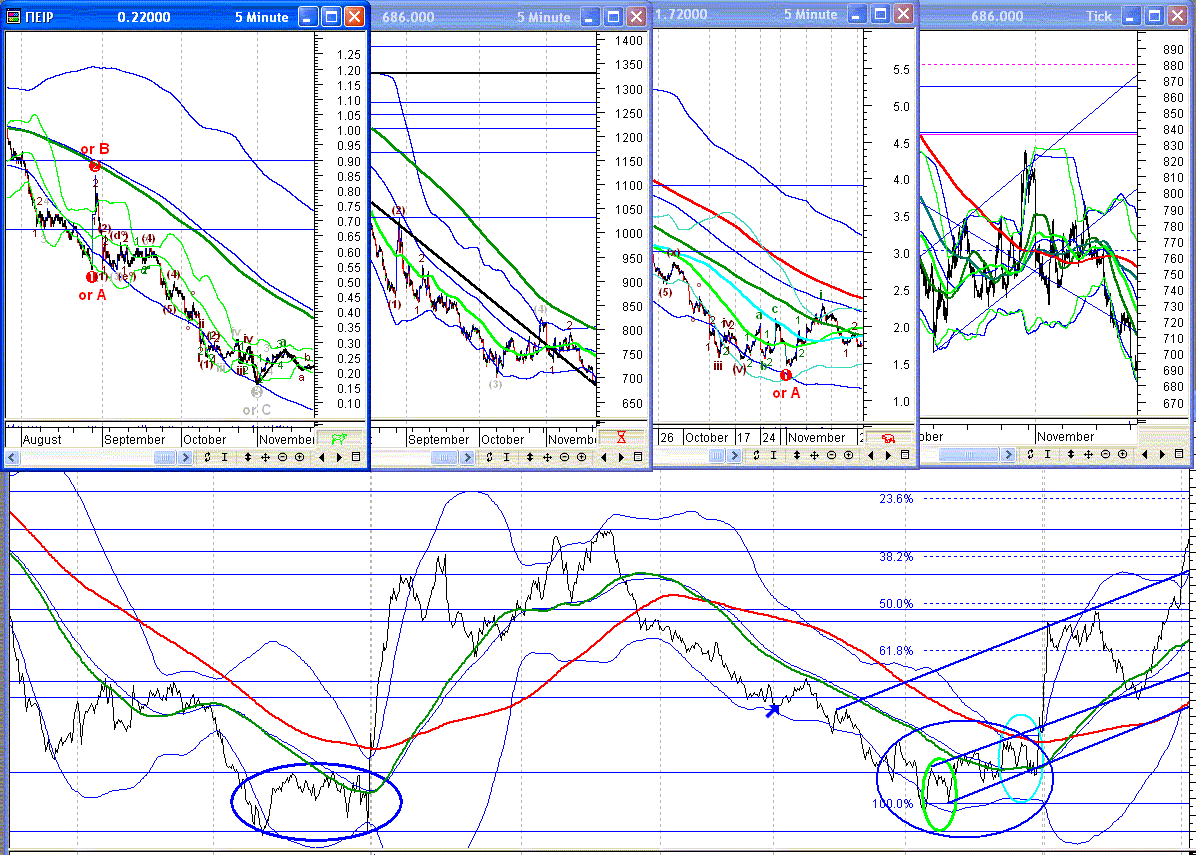Zoom in the 686.000 5 Minute chart

point(582,457)
